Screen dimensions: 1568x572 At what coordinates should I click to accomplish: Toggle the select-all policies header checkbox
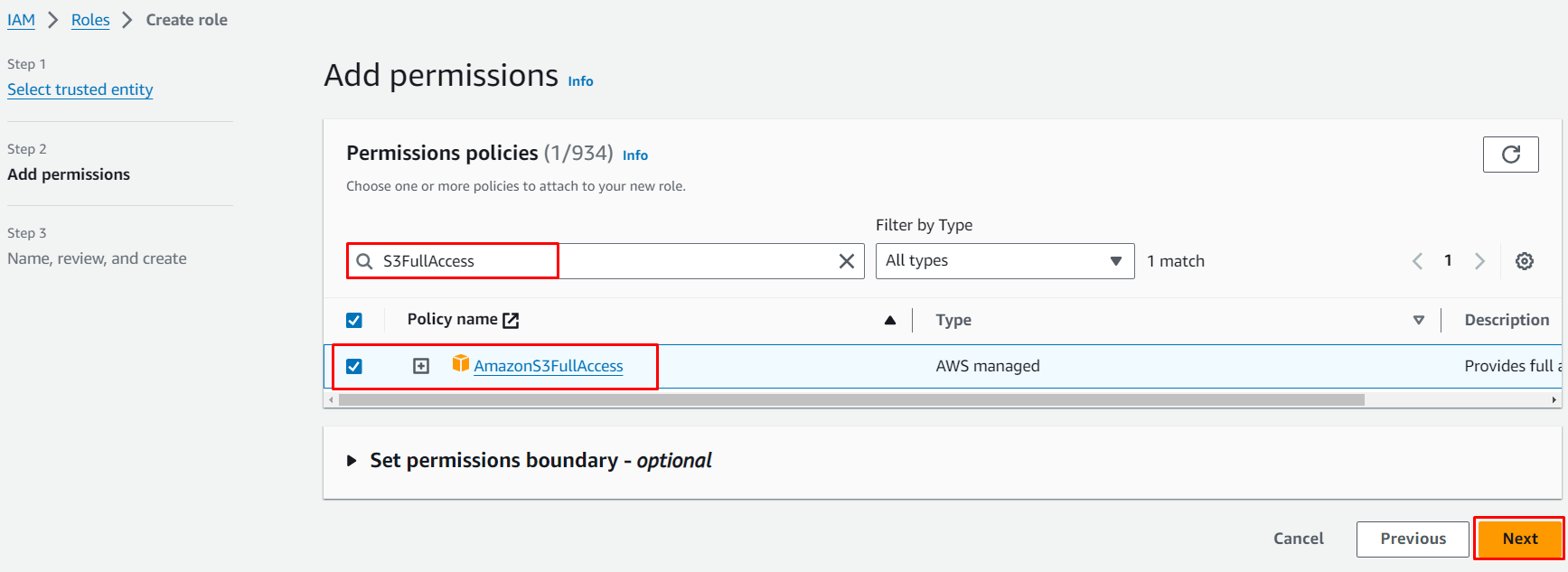point(354,320)
